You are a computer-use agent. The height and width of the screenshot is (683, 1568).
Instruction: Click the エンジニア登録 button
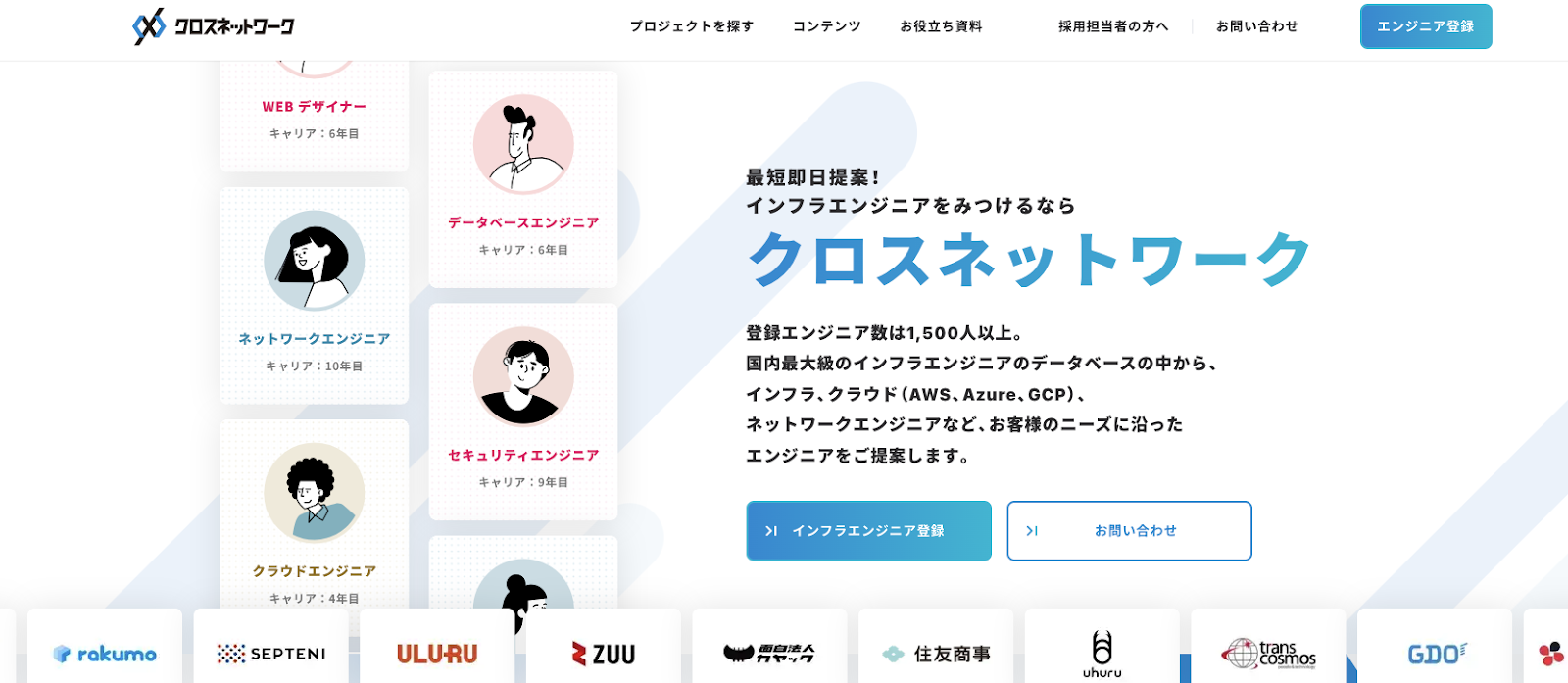click(1426, 26)
